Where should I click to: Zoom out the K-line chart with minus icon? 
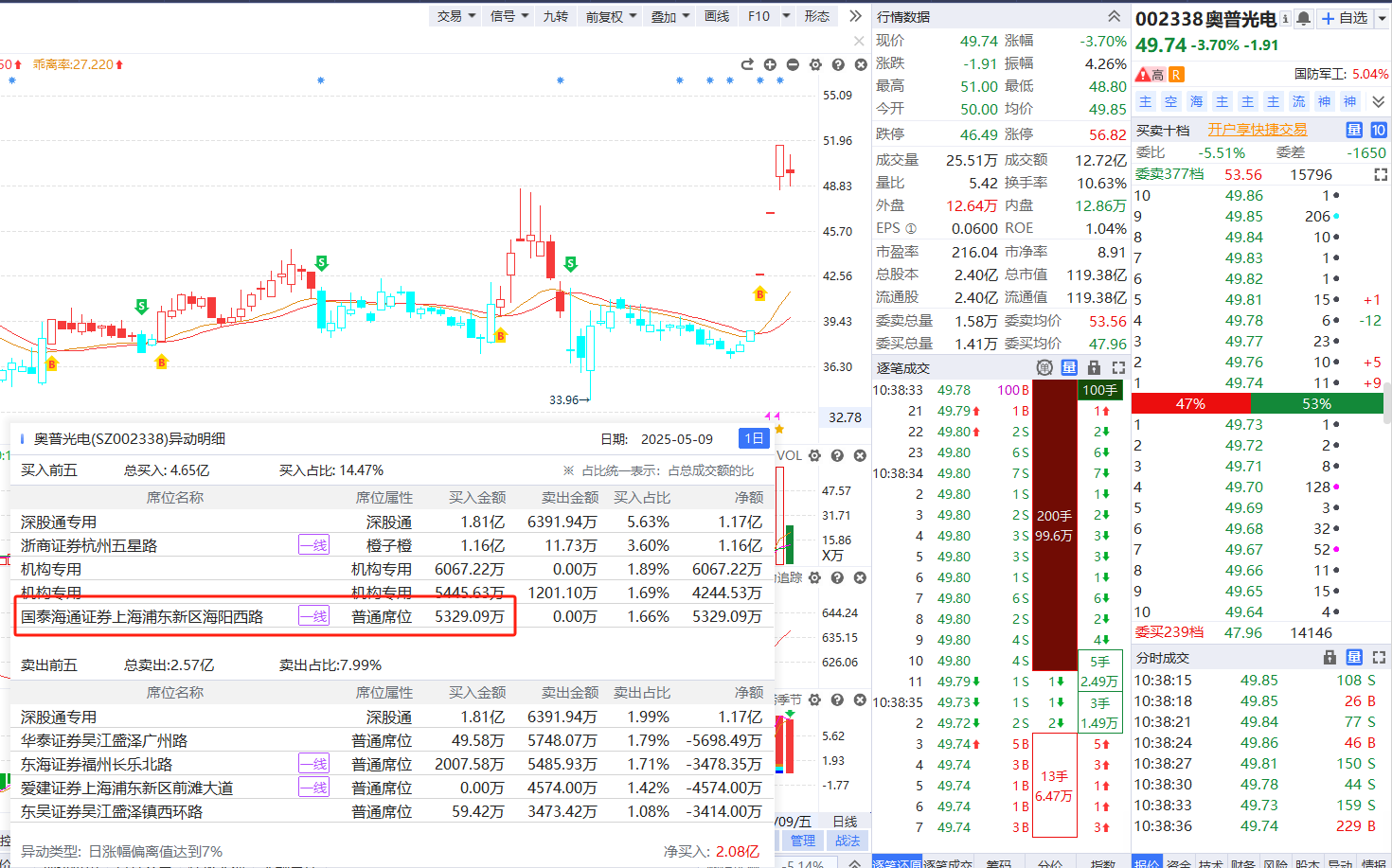793,64
